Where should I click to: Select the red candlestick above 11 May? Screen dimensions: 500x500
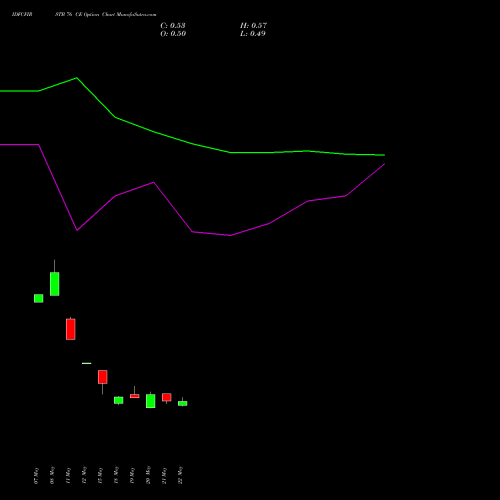click(x=71, y=329)
